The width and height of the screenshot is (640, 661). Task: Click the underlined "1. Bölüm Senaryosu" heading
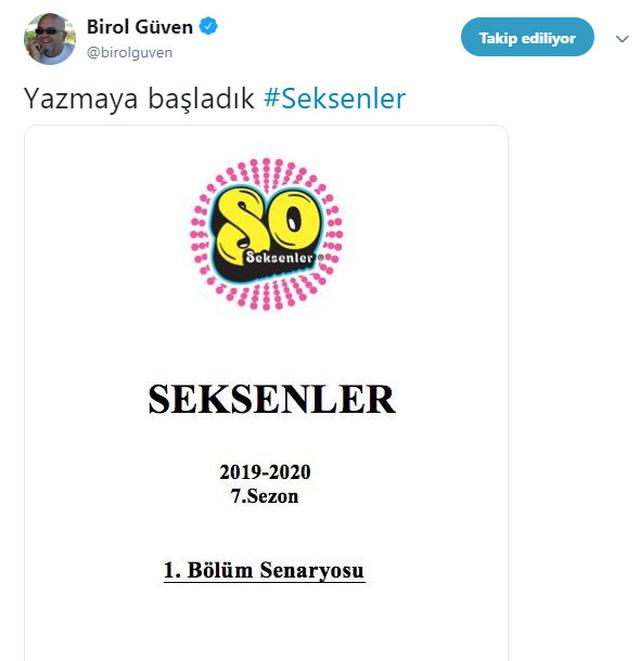(264, 571)
